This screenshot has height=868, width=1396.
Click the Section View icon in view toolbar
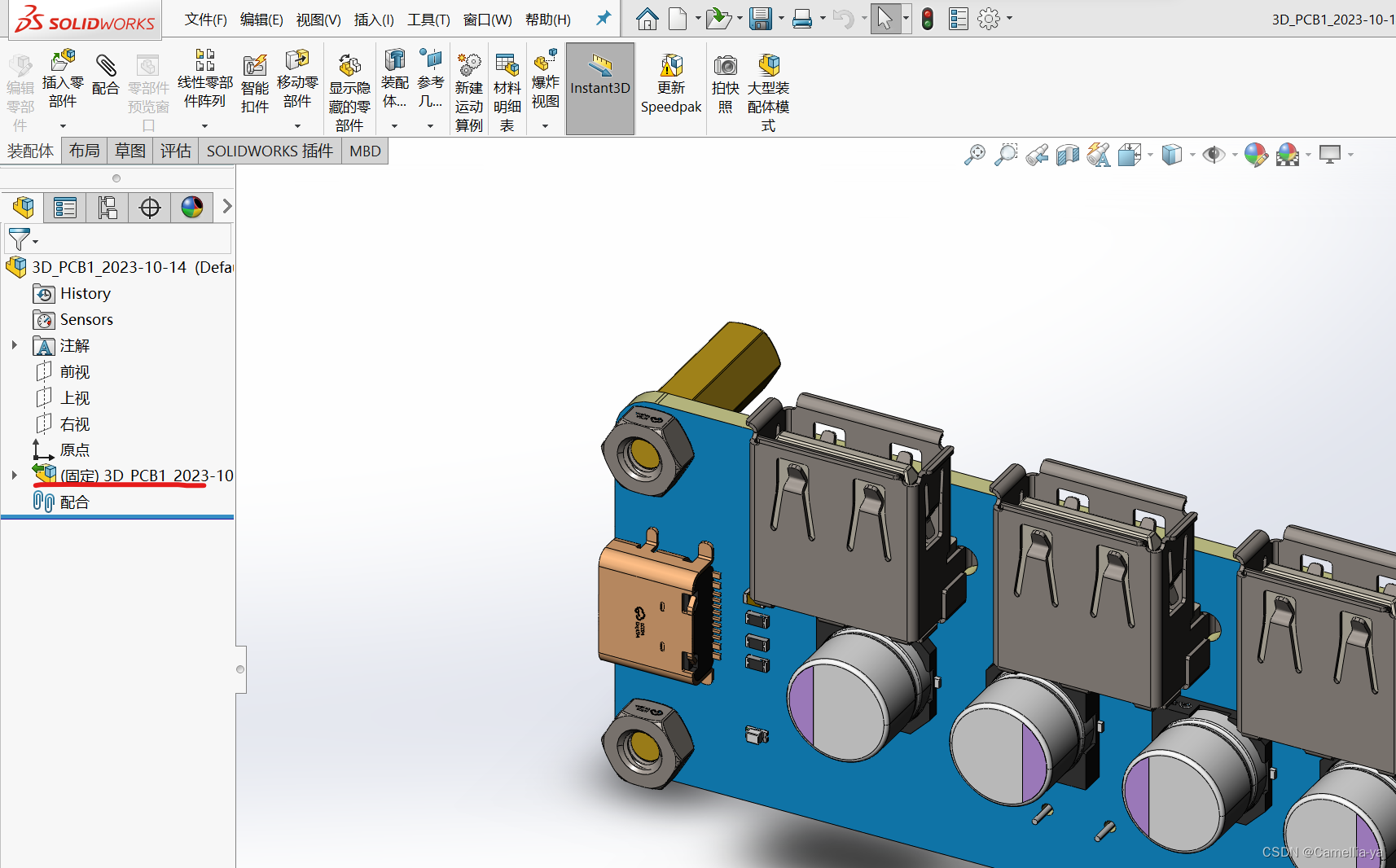click(x=1067, y=155)
